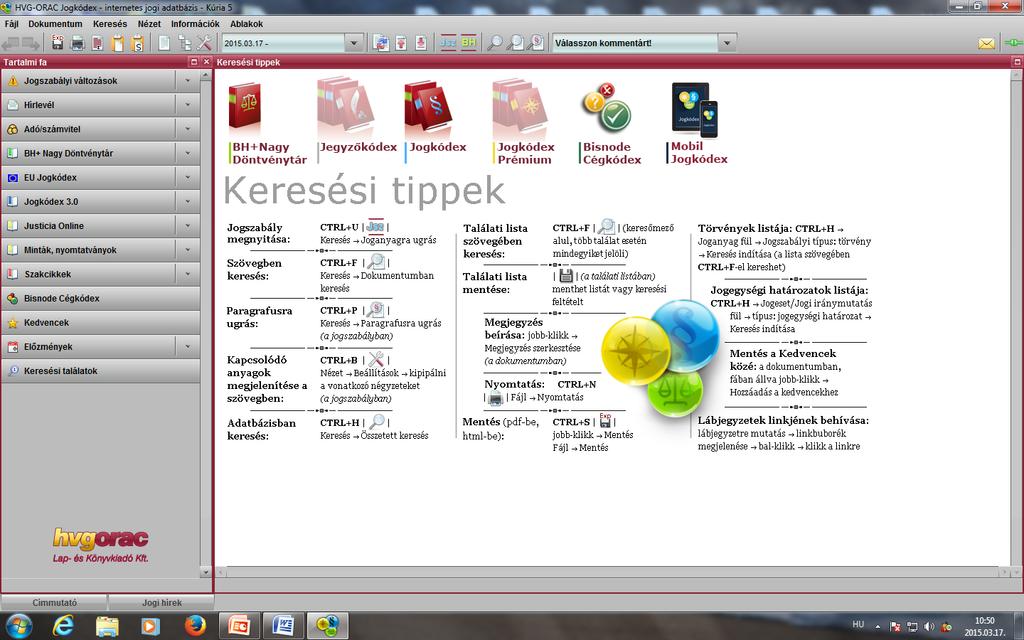Maximize the Tartalmi fa panel
The height and width of the screenshot is (640, 1024).
pyautogui.click(x=194, y=62)
